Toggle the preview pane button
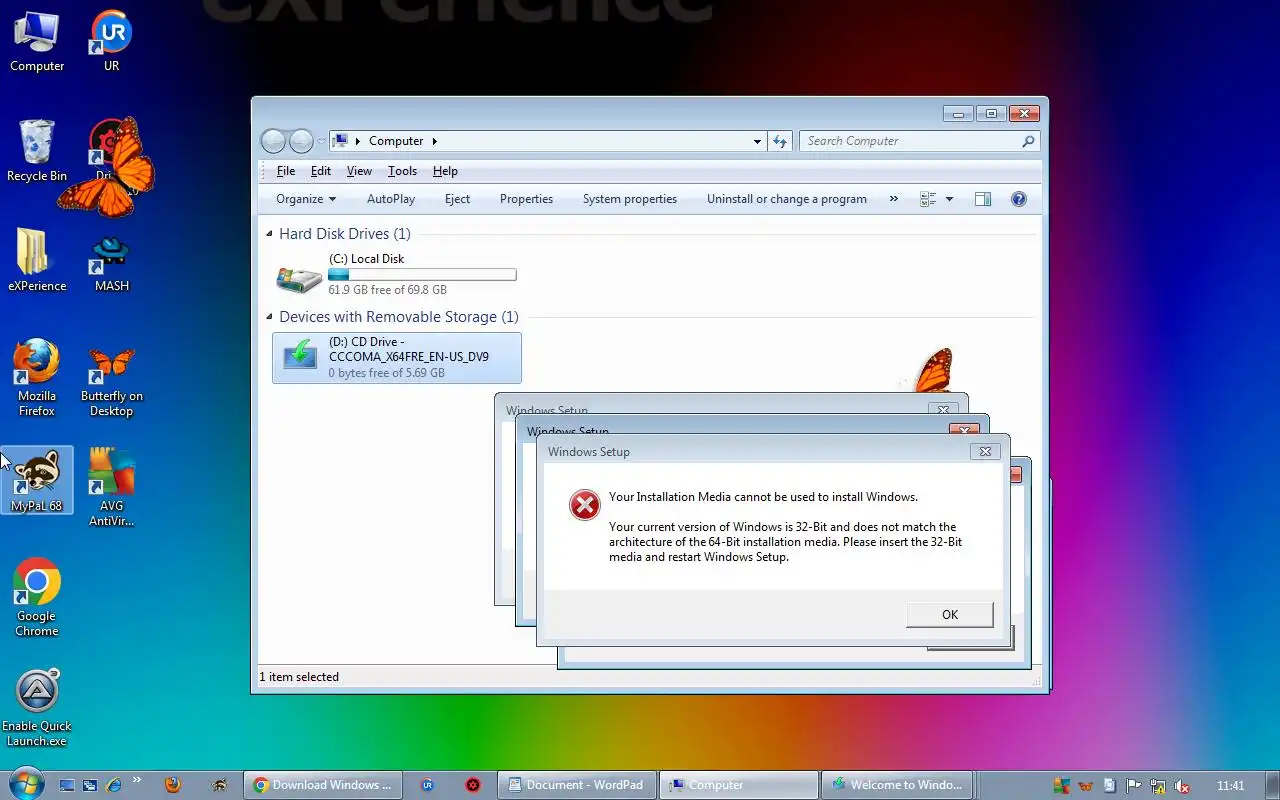Viewport: 1280px width, 800px height. coord(983,199)
